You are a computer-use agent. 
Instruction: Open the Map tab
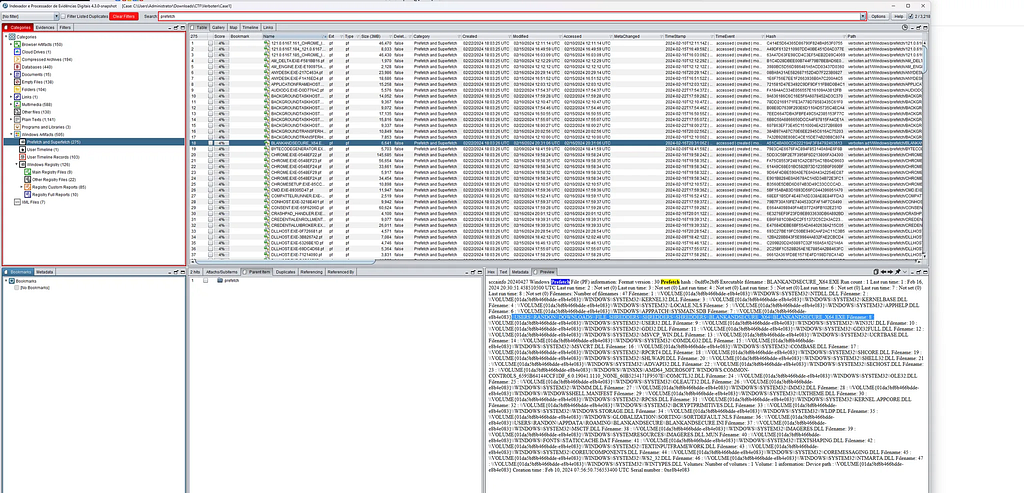coord(233,28)
